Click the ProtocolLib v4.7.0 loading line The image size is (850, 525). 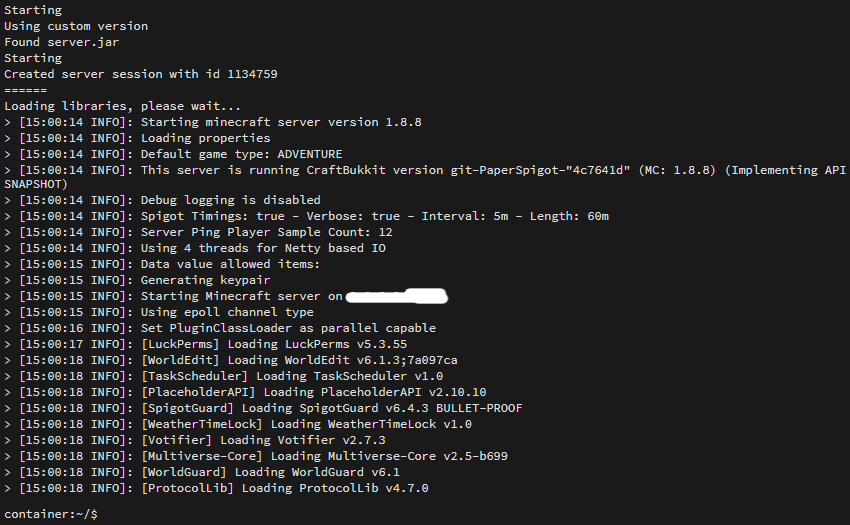tap(285, 488)
